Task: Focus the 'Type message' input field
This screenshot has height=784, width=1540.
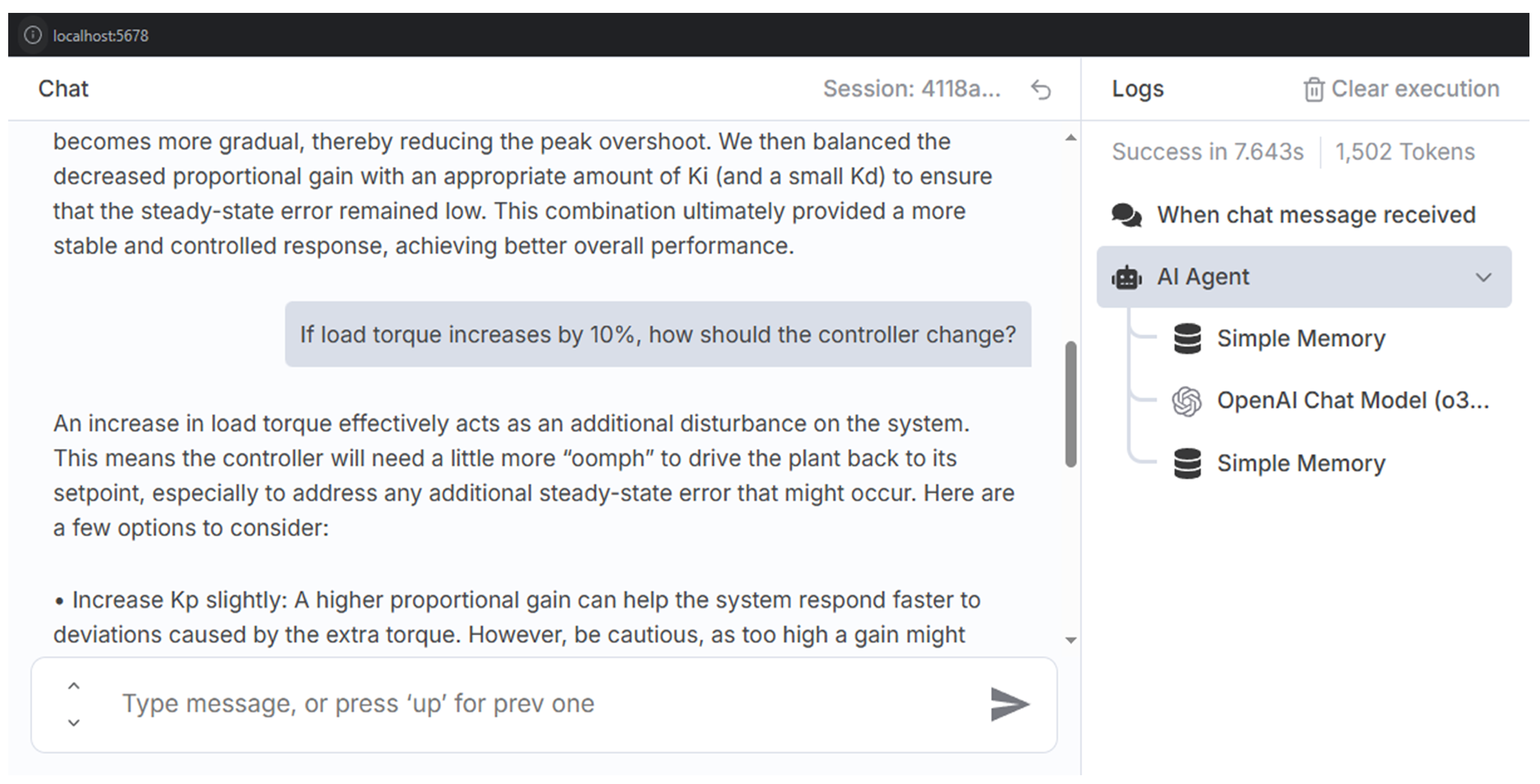Action: coord(538,704)
